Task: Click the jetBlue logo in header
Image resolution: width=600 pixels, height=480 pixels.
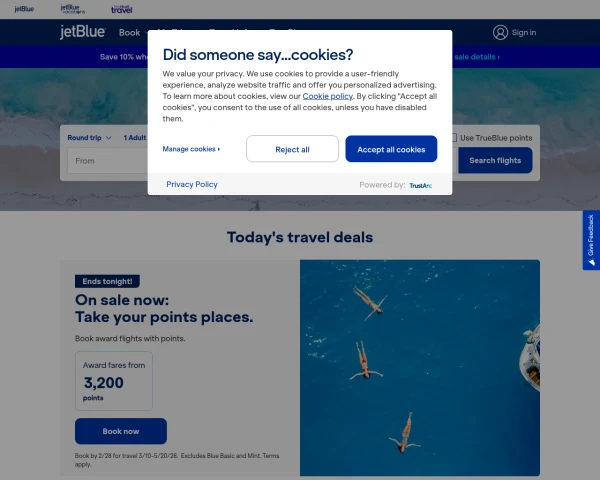Action: 84,32
